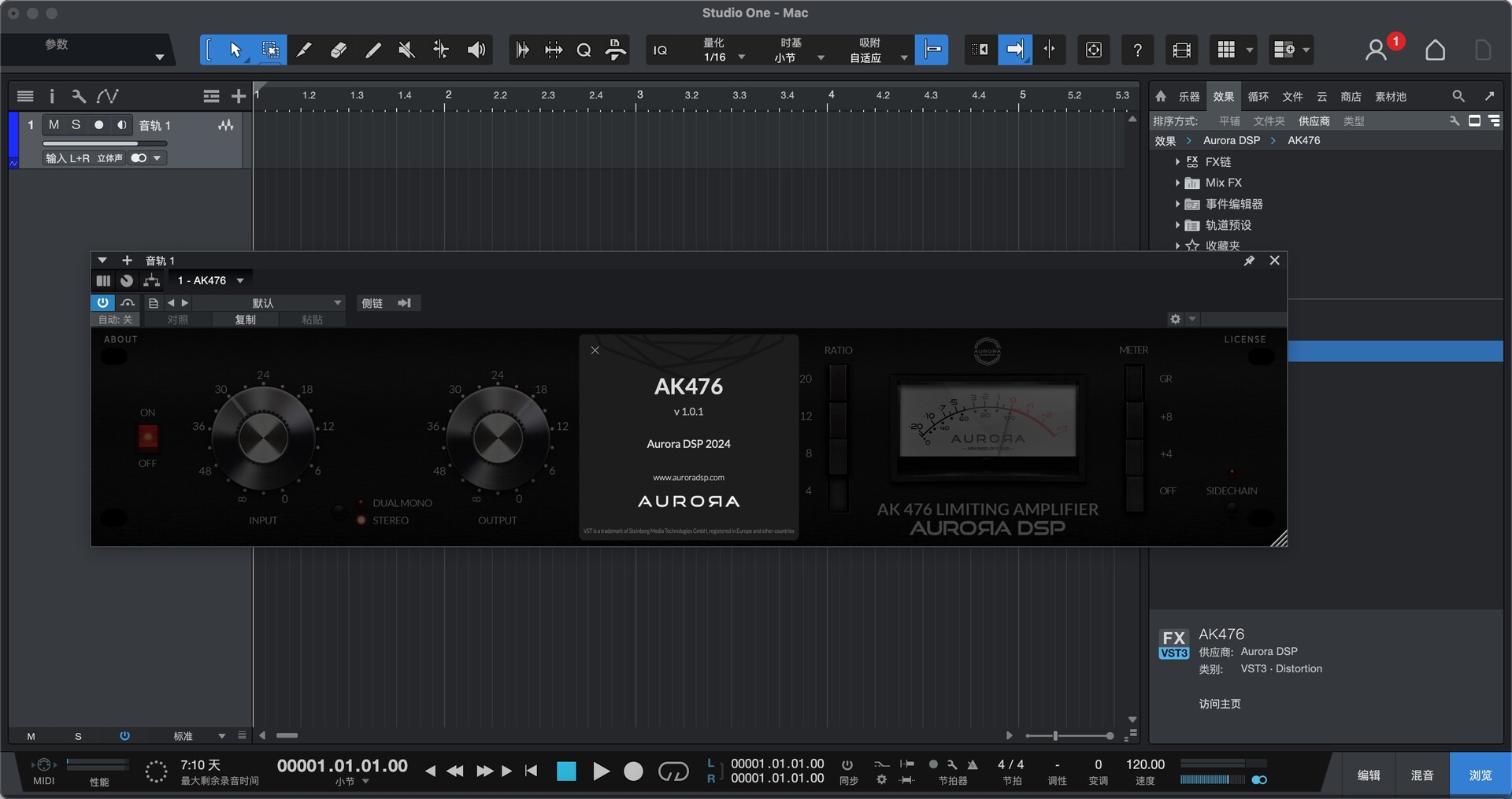Select the Listen (speaker) tool
The image size is (1512, 799).
[476, 50]
